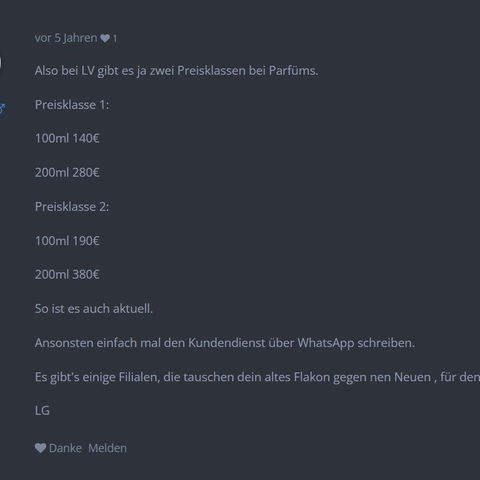
Task: Click the 'Preisklasse 1:' heading text
Action: [72, 105]
